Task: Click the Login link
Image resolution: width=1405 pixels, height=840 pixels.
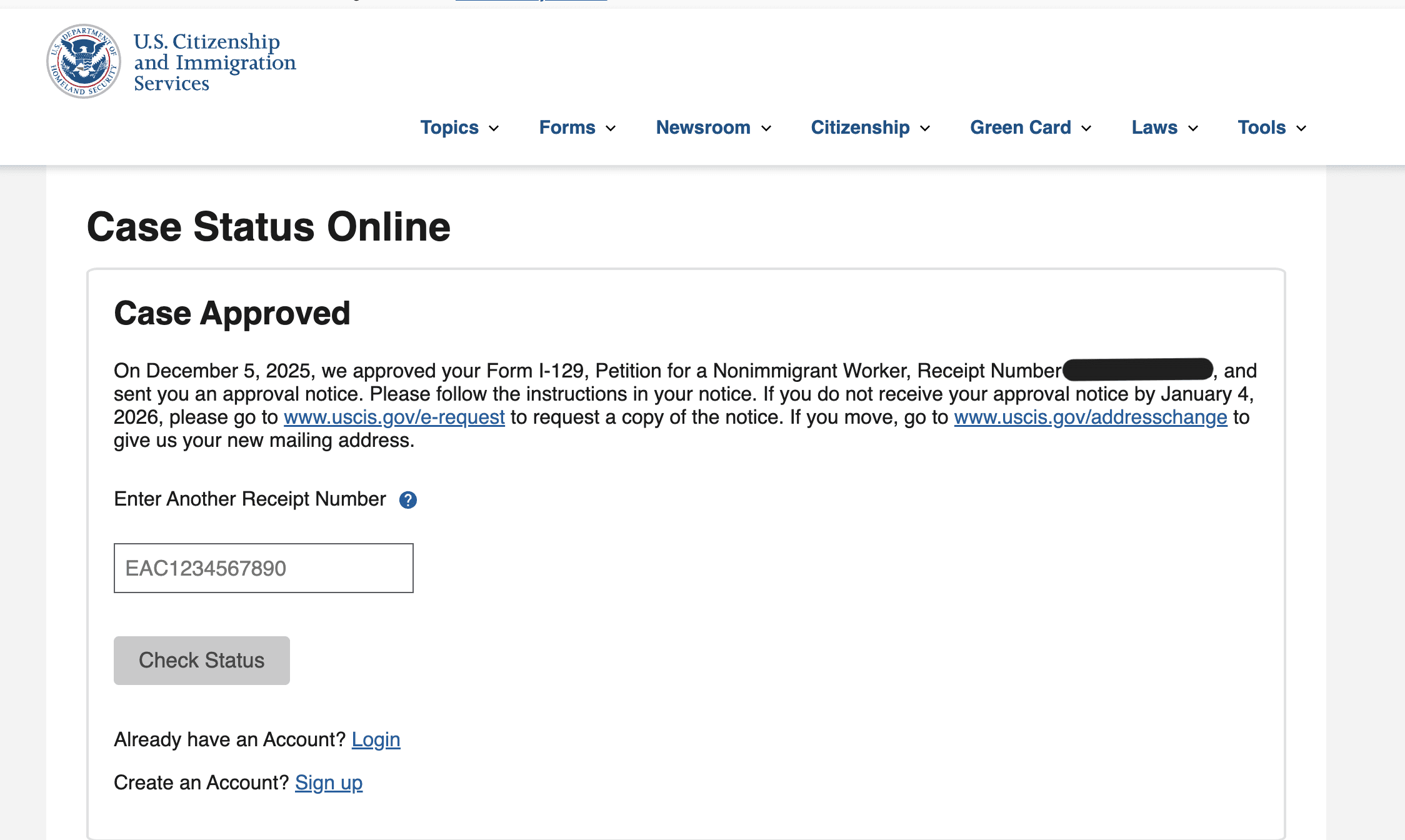Action: pos(376,740)
